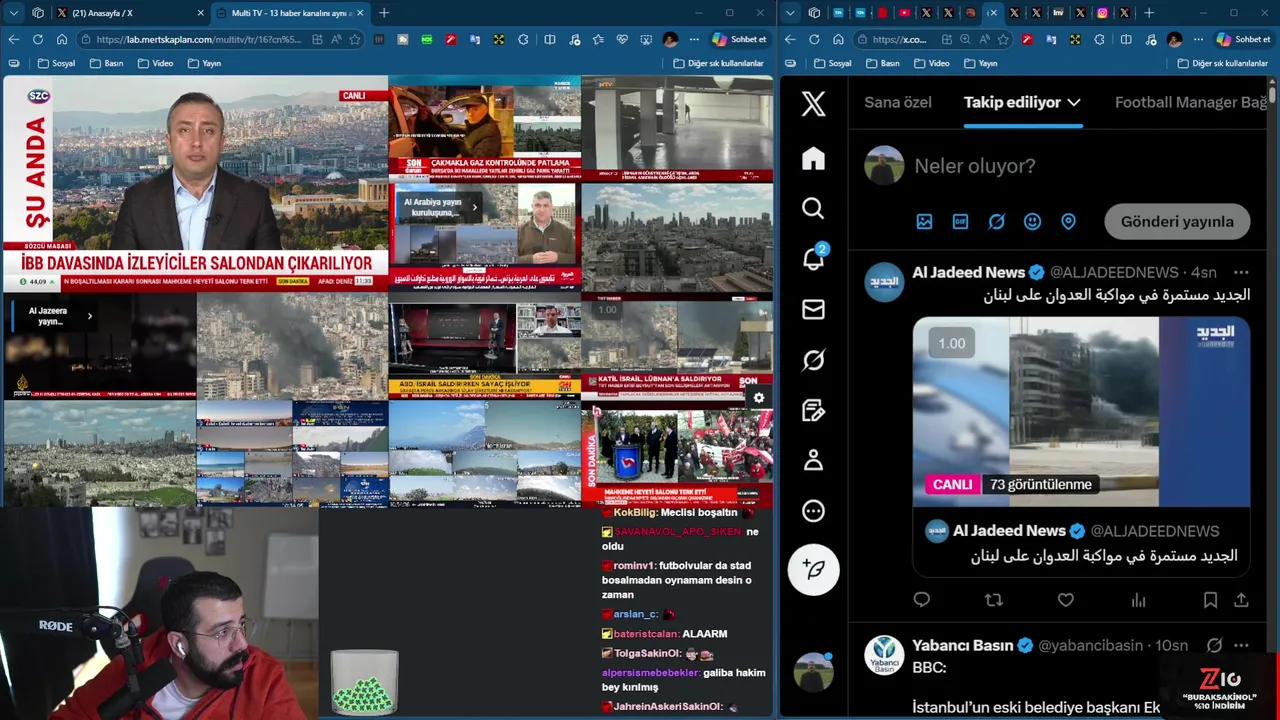Click Sohbet et Copilot in left browser

(x=739, y=39)
